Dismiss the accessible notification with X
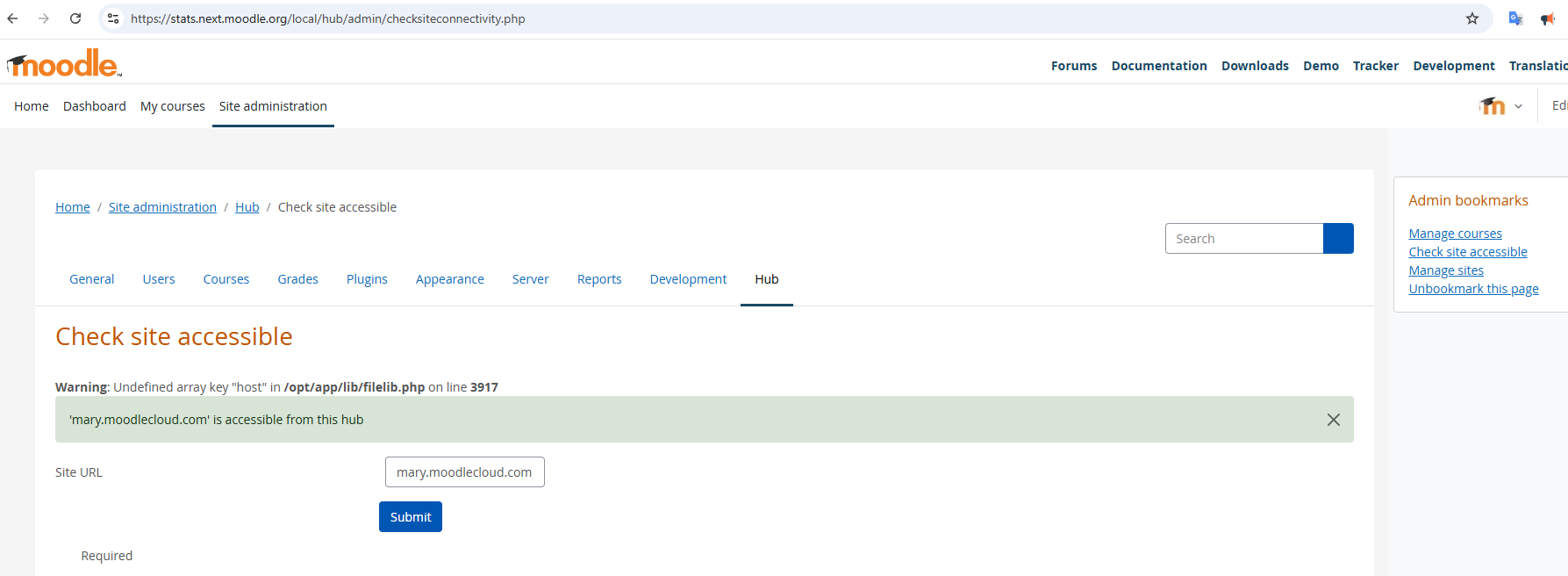Viewport: 1568px width, 576px height. (1334, 420)
